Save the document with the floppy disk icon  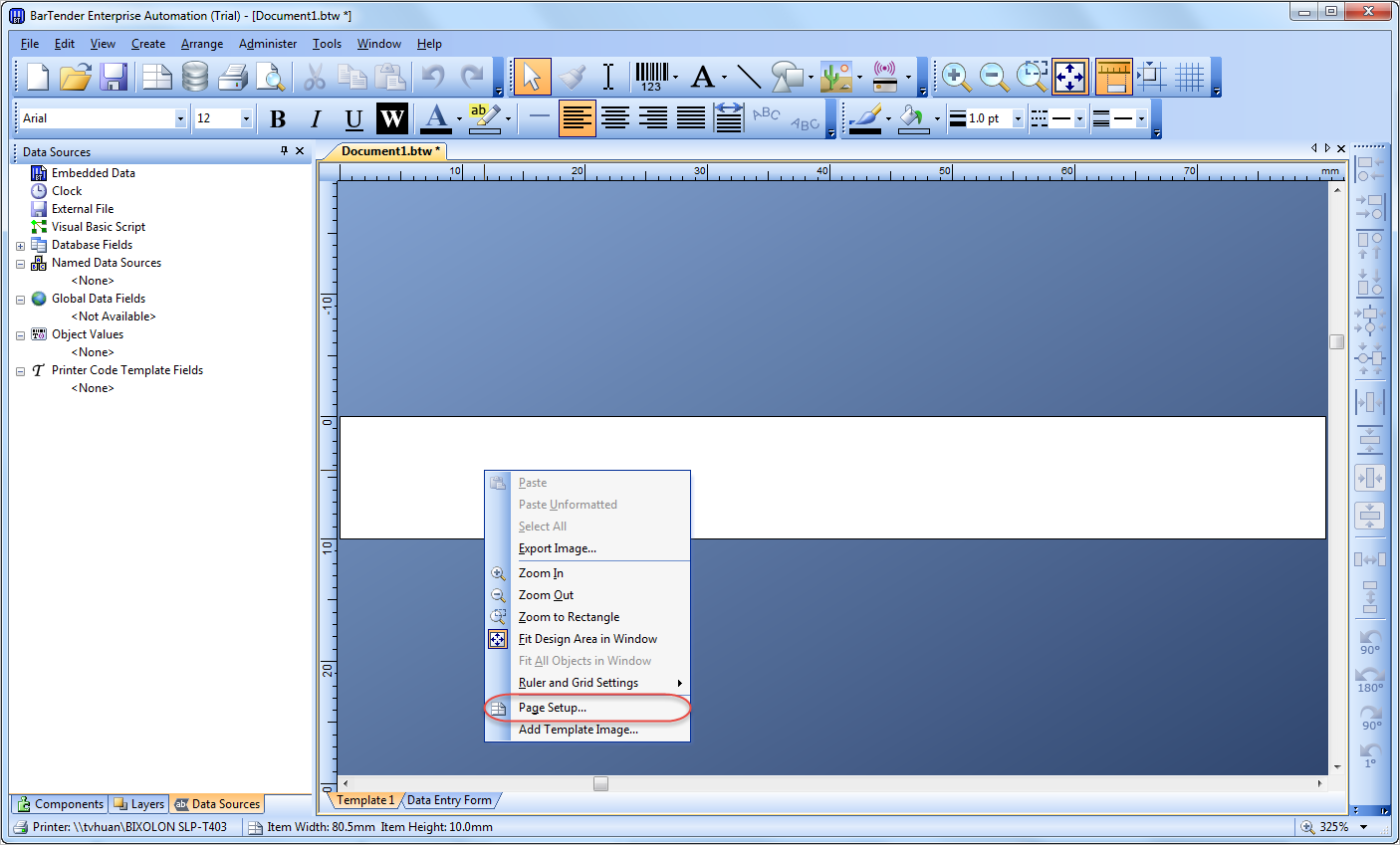coord(114,77)
